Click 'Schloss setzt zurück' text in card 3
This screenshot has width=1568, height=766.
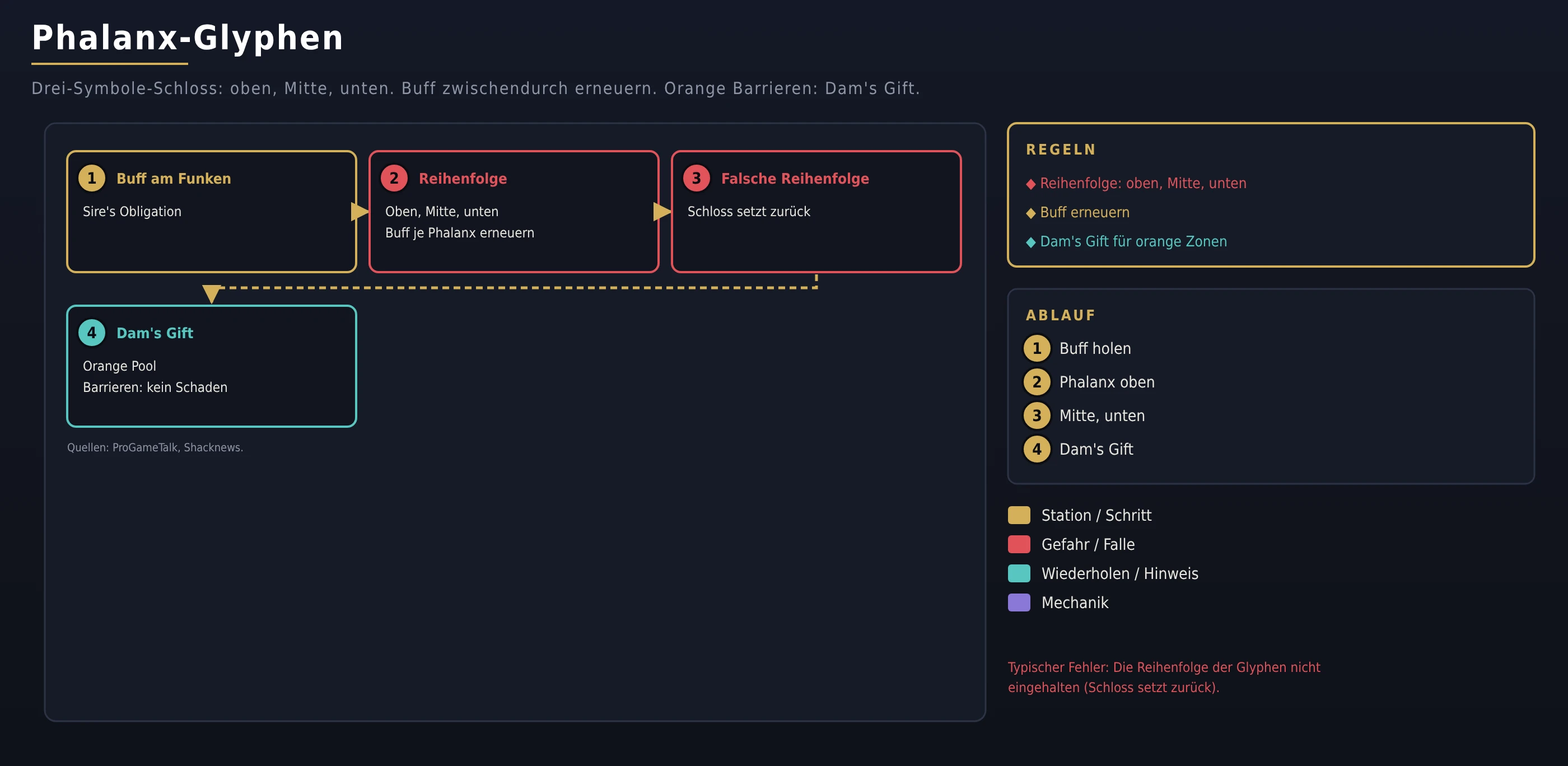pos(749,212)
